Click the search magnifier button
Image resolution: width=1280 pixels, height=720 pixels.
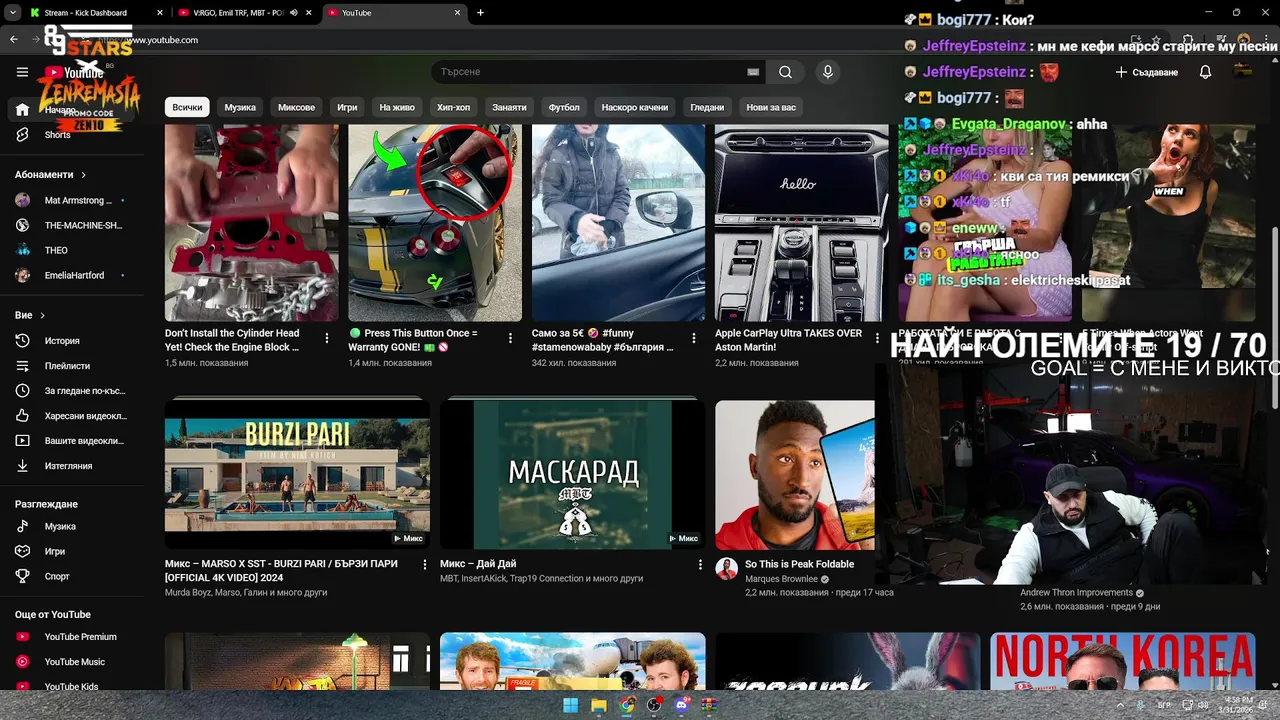pos(785,72)
